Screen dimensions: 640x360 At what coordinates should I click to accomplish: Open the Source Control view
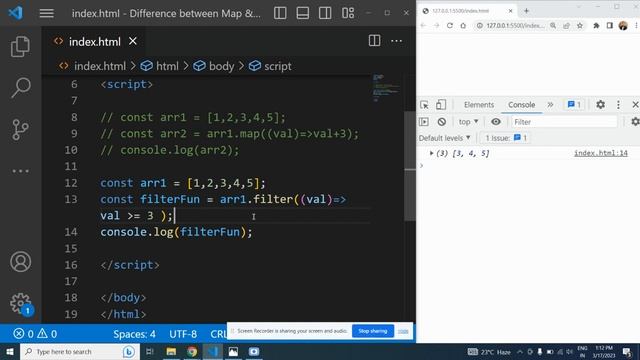coord(20,129)
